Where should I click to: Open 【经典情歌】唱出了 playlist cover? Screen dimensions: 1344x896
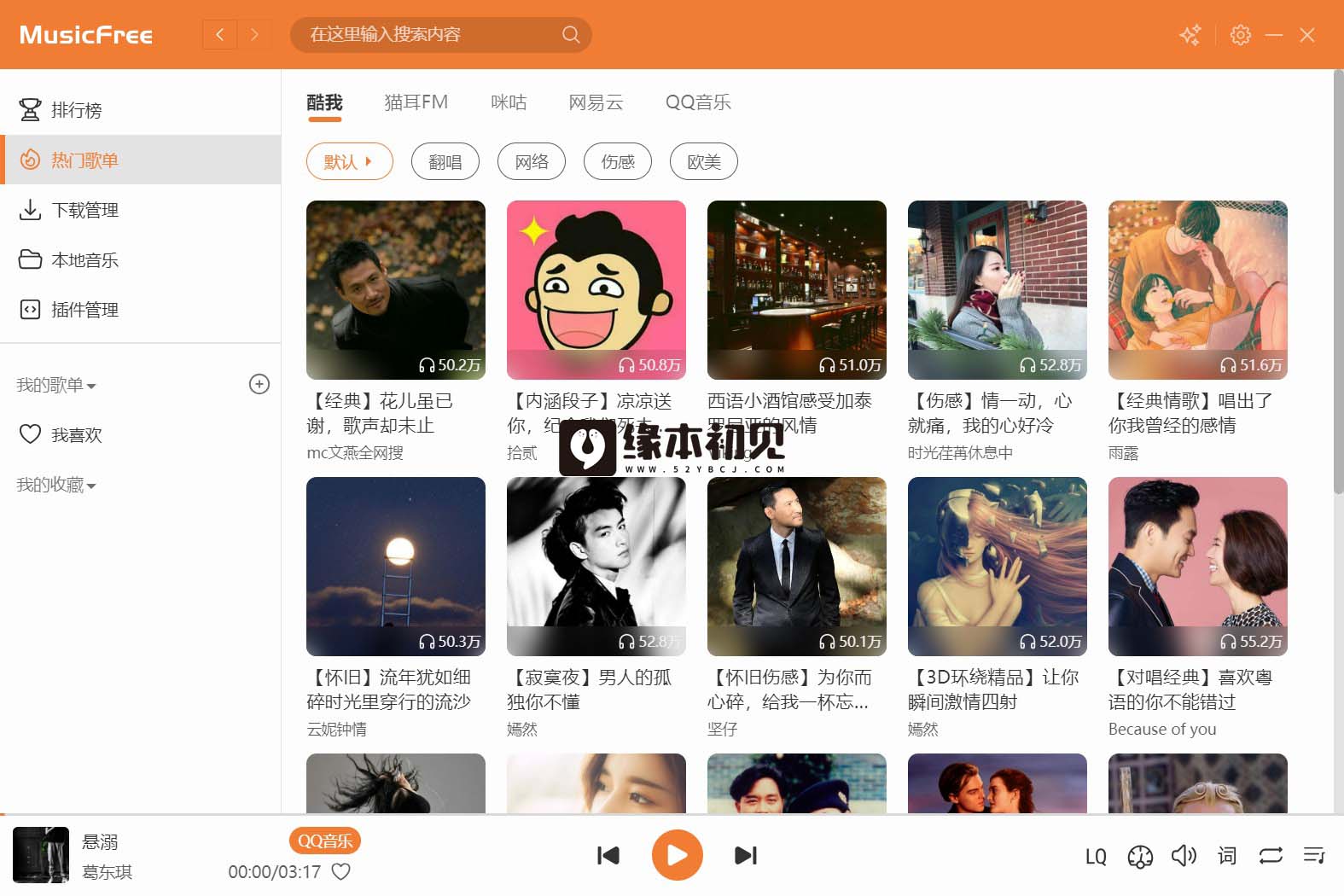tap(1198, 290)
